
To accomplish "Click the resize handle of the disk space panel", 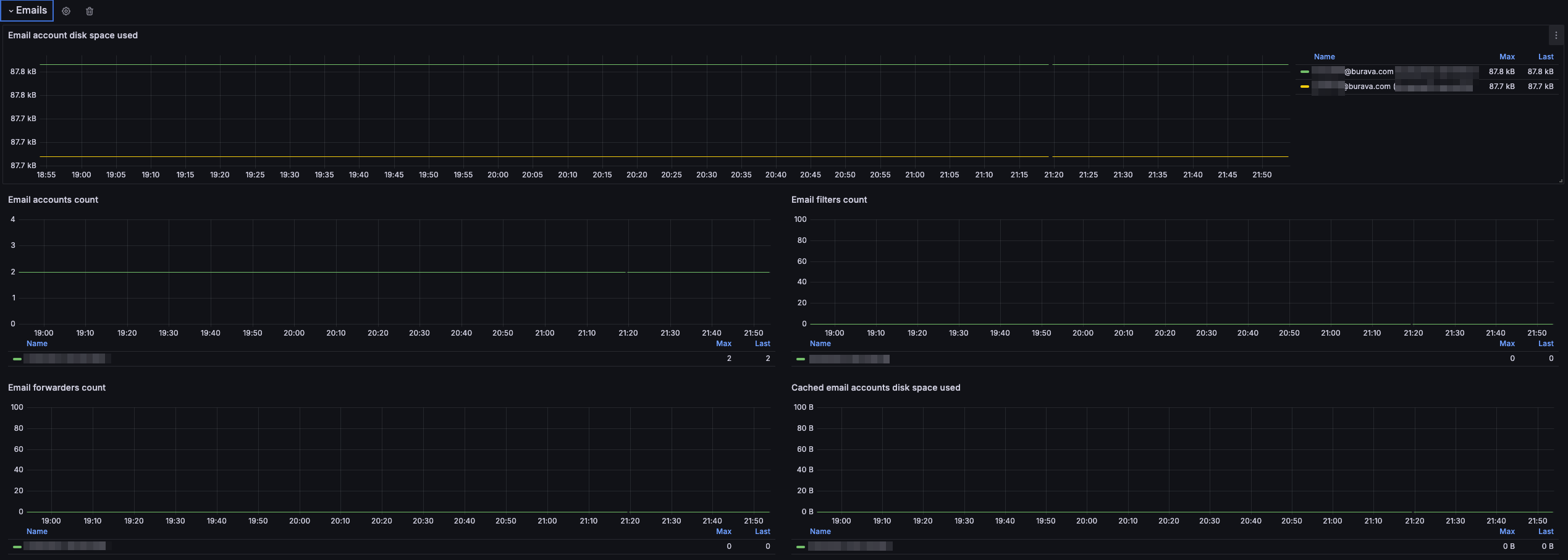I will click(1561, 180).
